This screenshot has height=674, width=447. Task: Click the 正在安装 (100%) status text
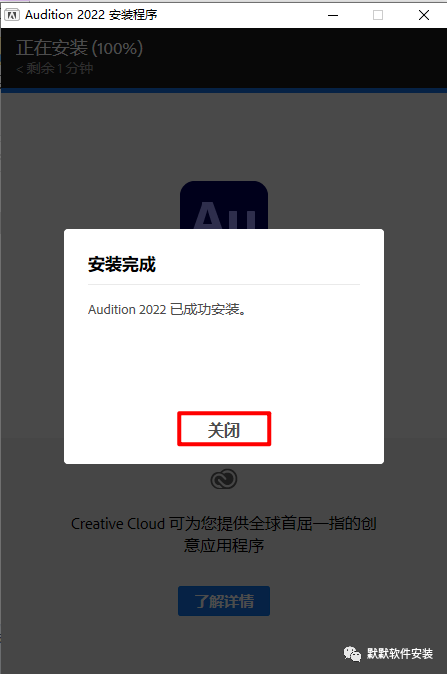point(80,48)
